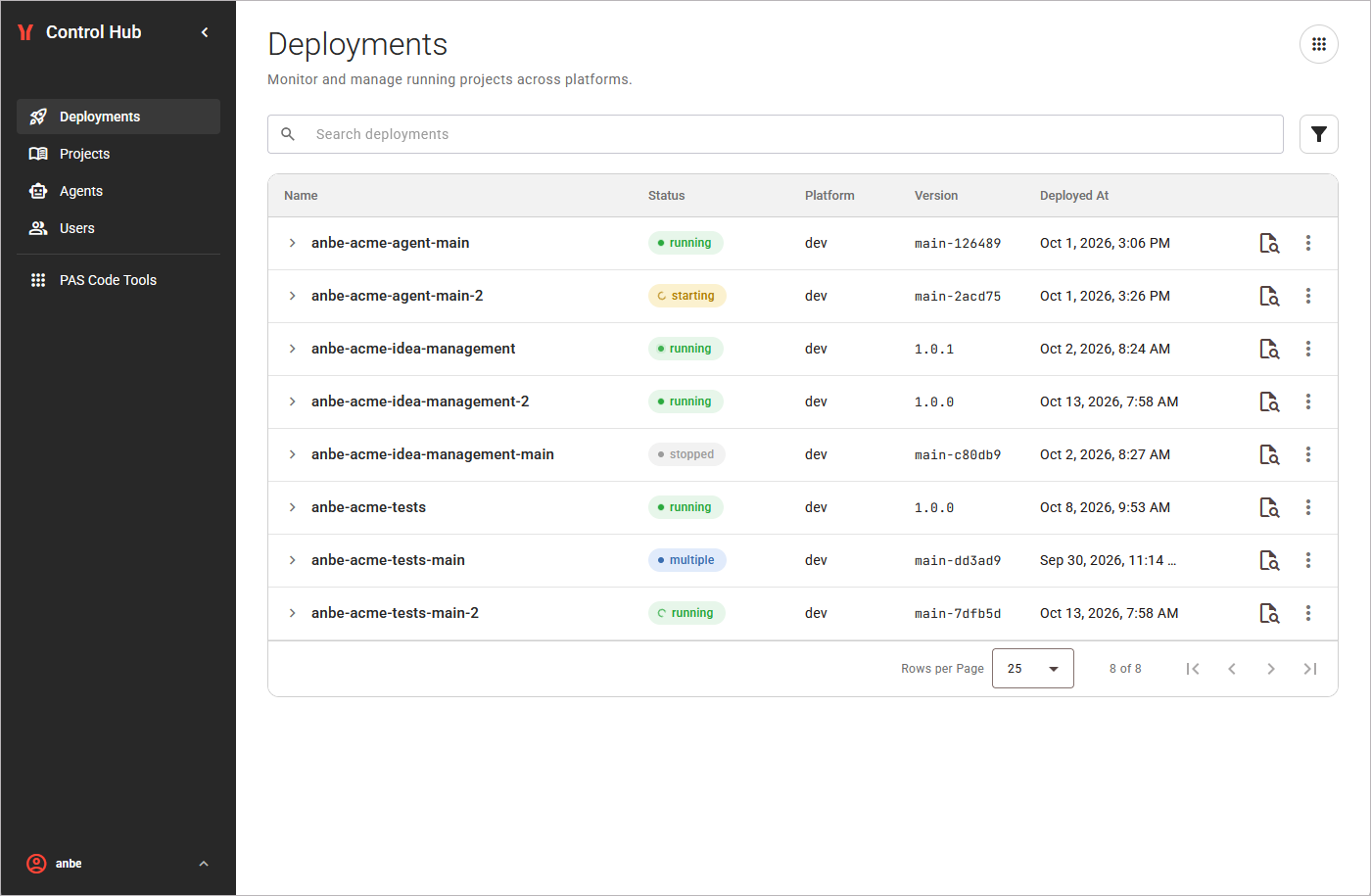Image resolution: width=1371 pixels, height=896 pixels.
Task: Open more actions for anbe-acme-tests-main
Action: tap(1308, 560)
